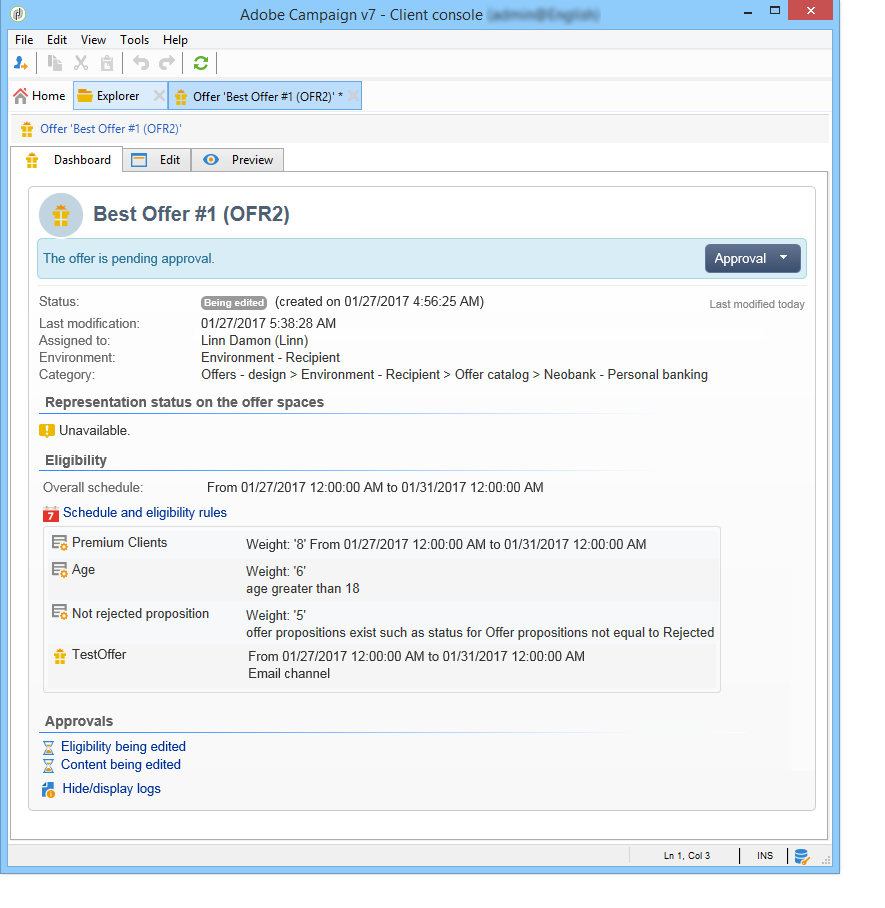The width and height of the screenshot is (885, 908).
Task: Click the TestOffer gift icon
Action: coord(60,656)
